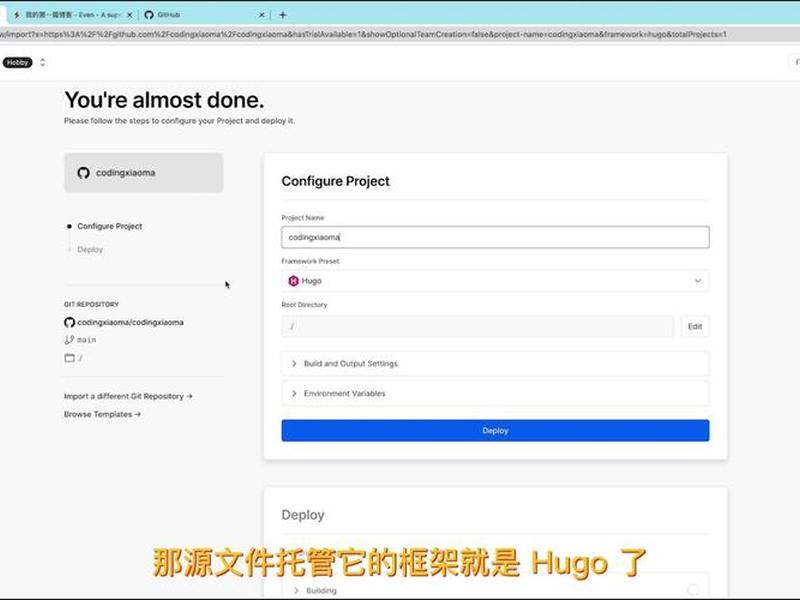Click the Project Name input field
Screen dimensions: 800x600
495,237
